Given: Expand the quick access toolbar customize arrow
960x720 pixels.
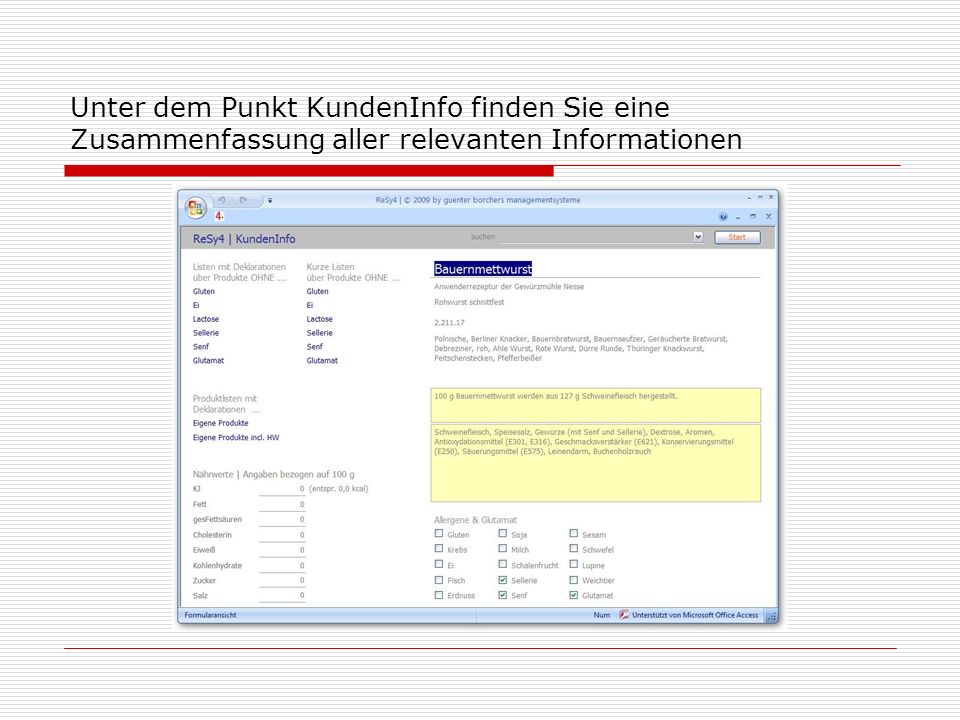Looking at the screenshot, I should click(270, 200).
